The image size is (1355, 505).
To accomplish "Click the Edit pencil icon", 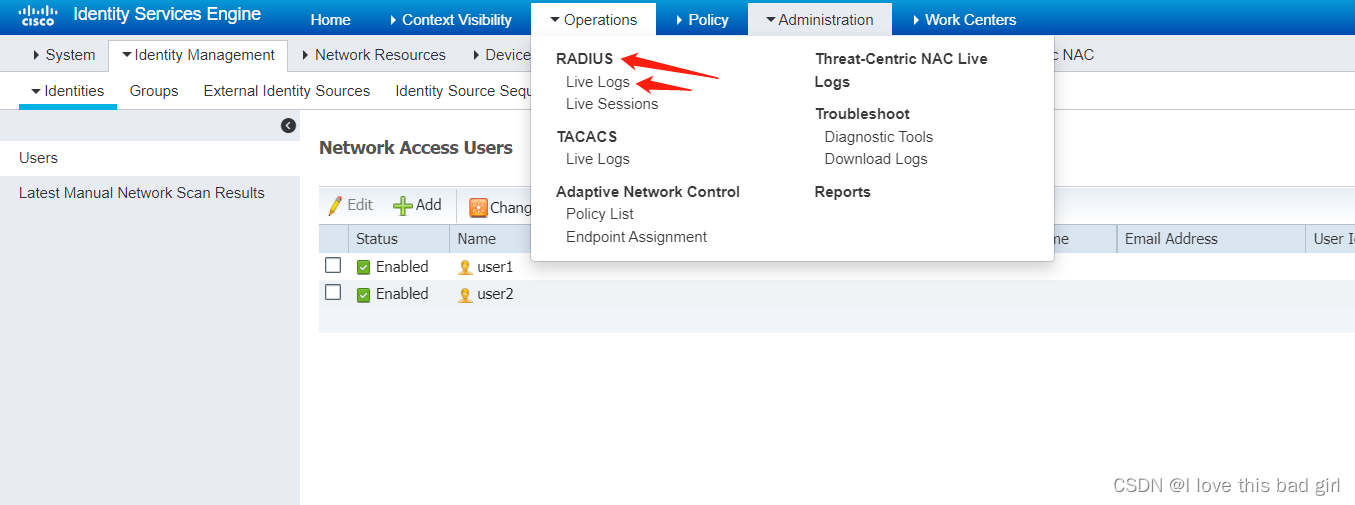I will 336,205.
